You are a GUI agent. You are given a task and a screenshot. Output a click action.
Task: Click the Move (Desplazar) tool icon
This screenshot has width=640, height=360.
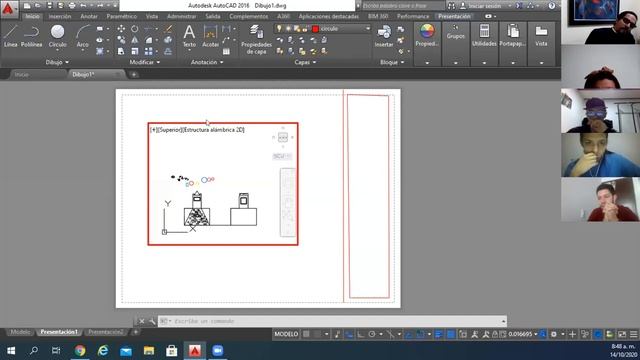coord(121,29)
